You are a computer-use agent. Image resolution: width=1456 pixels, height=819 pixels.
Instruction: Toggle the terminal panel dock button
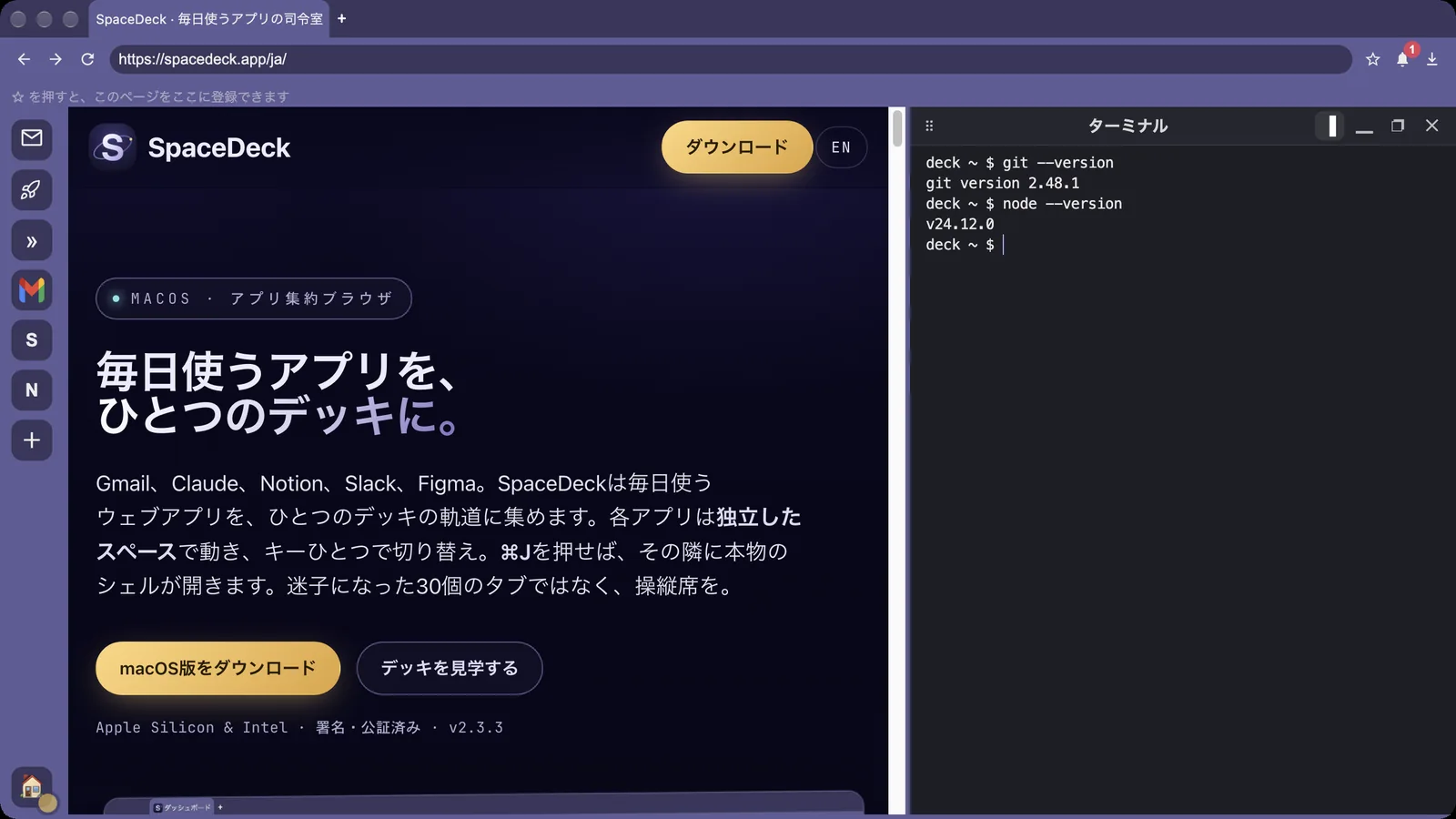point(1331,126)
